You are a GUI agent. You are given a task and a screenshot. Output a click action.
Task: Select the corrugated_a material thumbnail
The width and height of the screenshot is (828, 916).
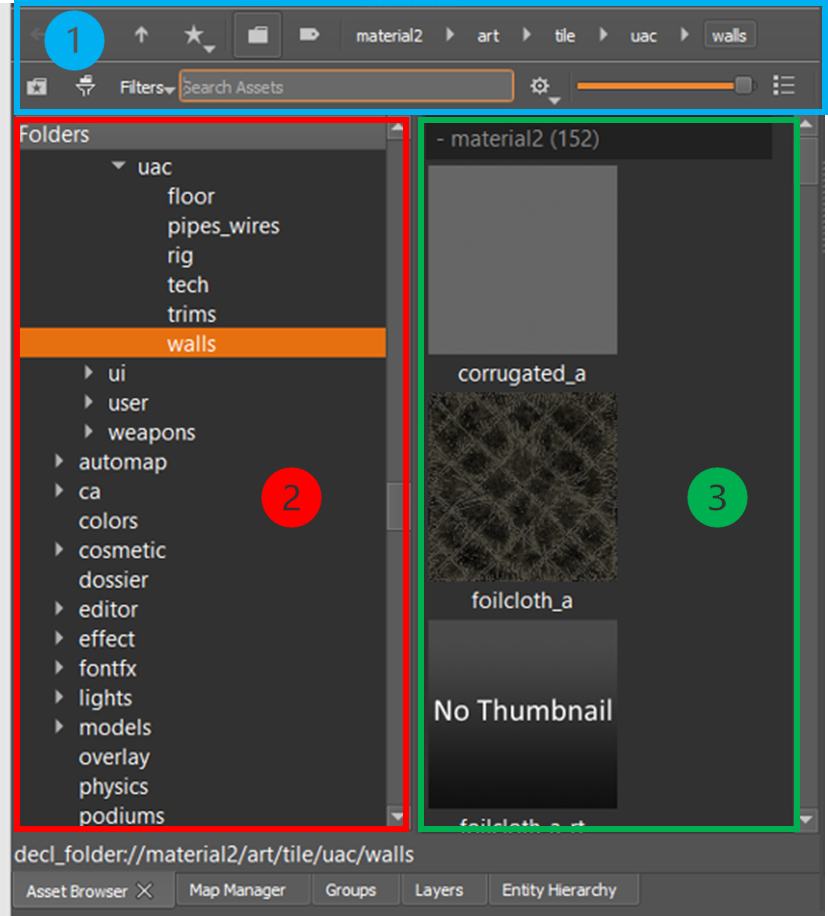(x=522, y=260)
